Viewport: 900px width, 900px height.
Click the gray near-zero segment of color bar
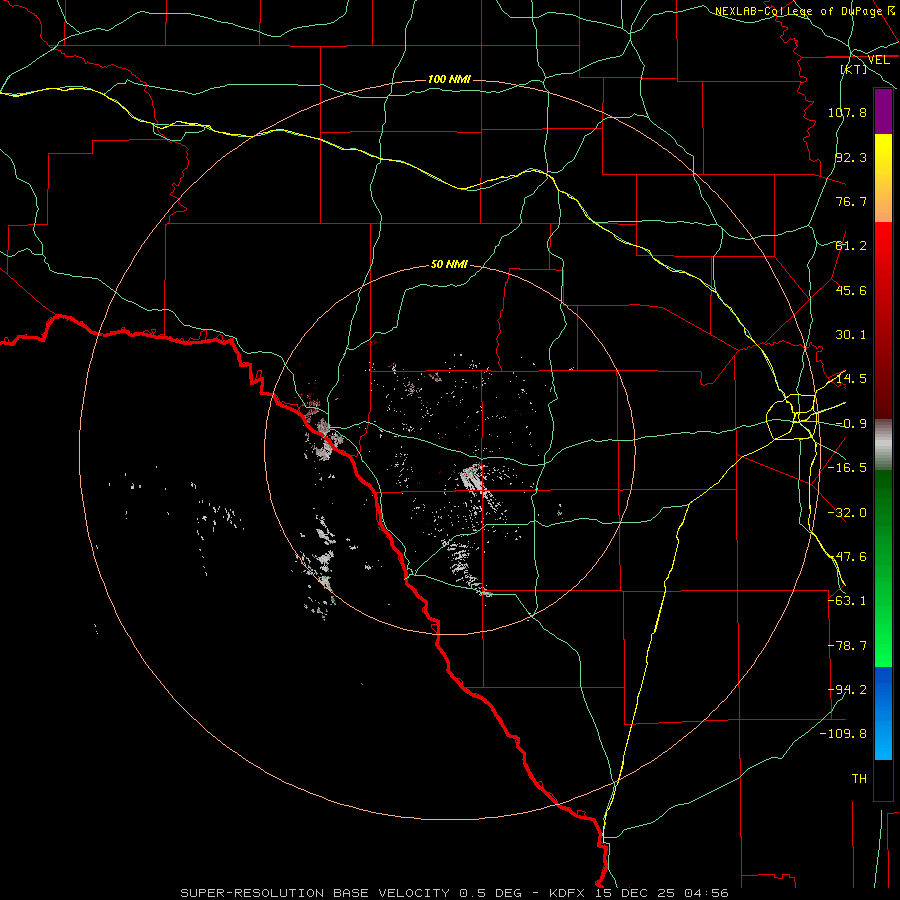click(883, 445)
